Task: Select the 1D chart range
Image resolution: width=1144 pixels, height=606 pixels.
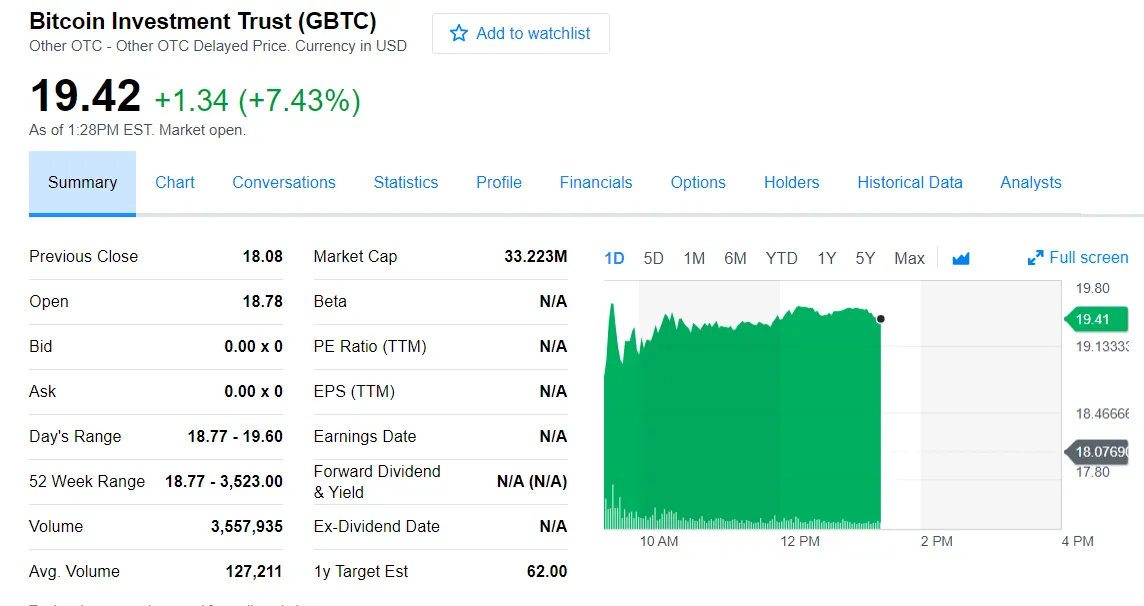Action: pyautogui.click(x=614, y=258)
